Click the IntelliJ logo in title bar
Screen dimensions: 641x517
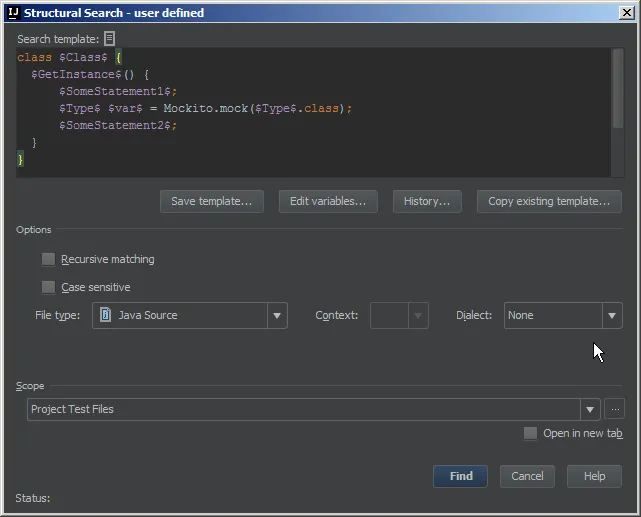pyautogui.click(x=13, y=13)
